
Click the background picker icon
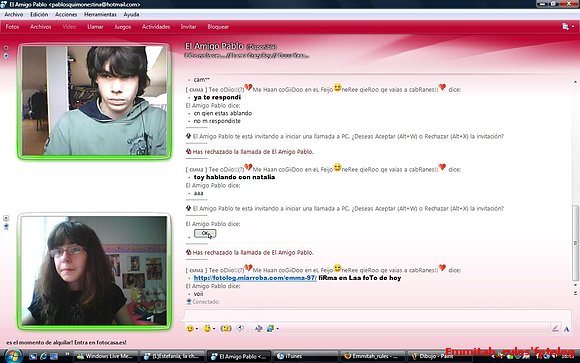click(270, 328)
